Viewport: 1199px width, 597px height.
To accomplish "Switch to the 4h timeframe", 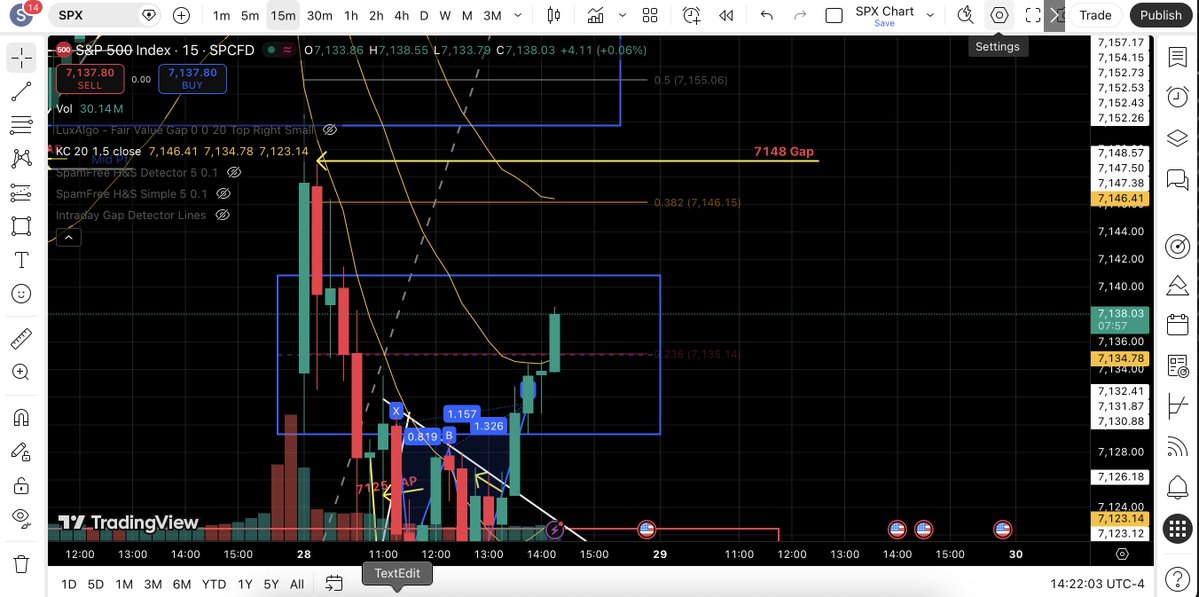I will pyautogui.click(x=401, y=15).
